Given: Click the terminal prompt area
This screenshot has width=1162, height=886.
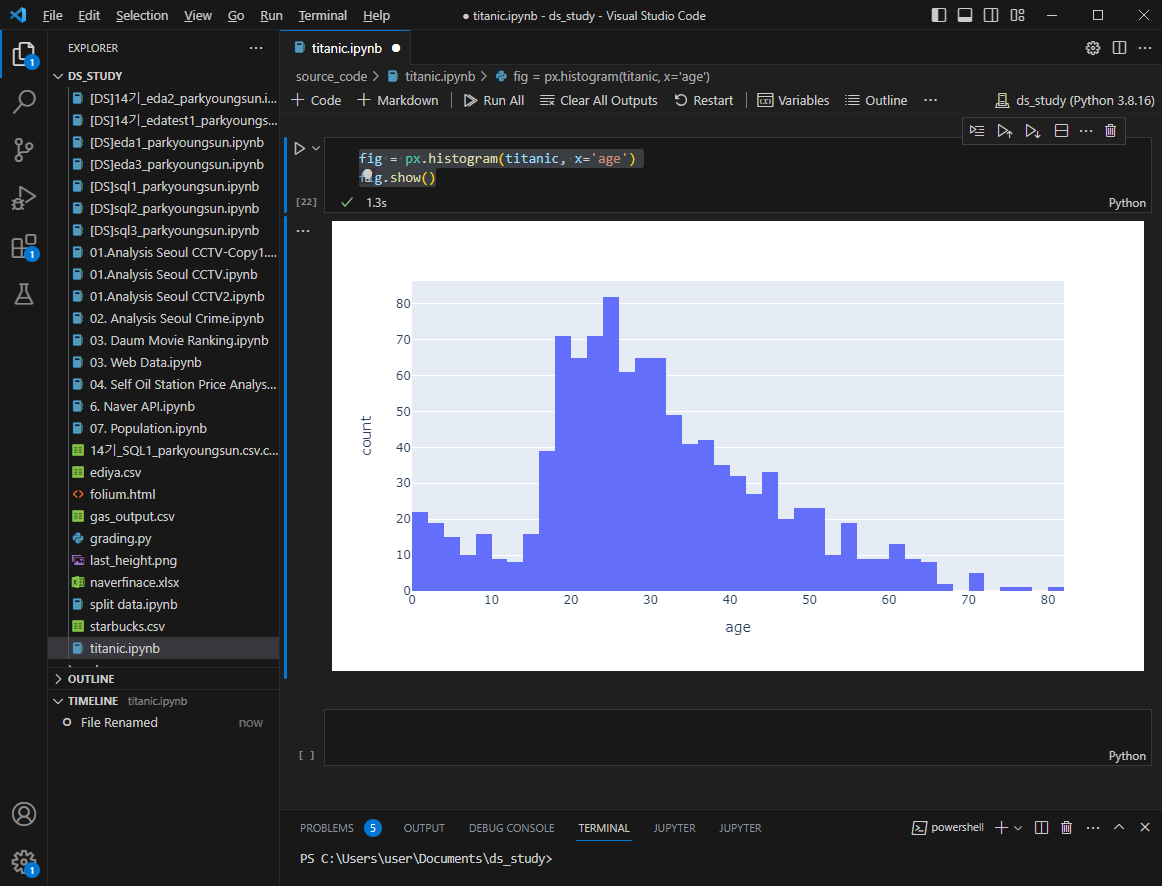Looking at the screenshot, I should click(426, 859).
